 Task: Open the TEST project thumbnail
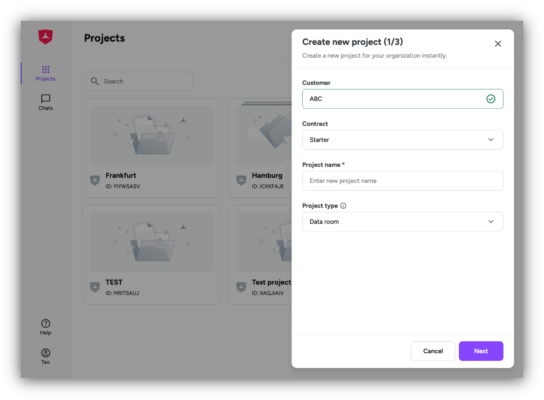(152, 242)
